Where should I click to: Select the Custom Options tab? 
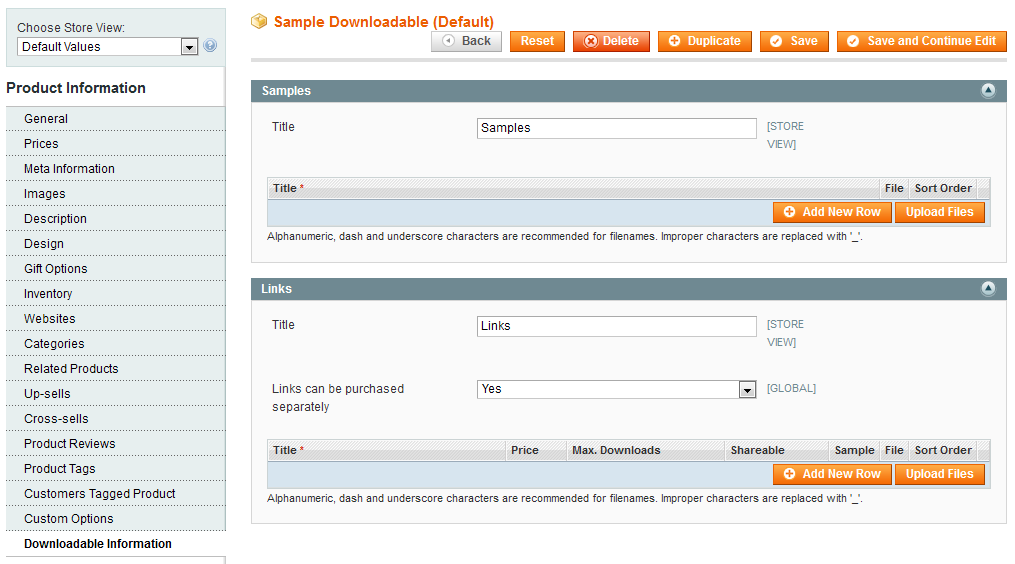pyautogui.click(x=116, y=519)
